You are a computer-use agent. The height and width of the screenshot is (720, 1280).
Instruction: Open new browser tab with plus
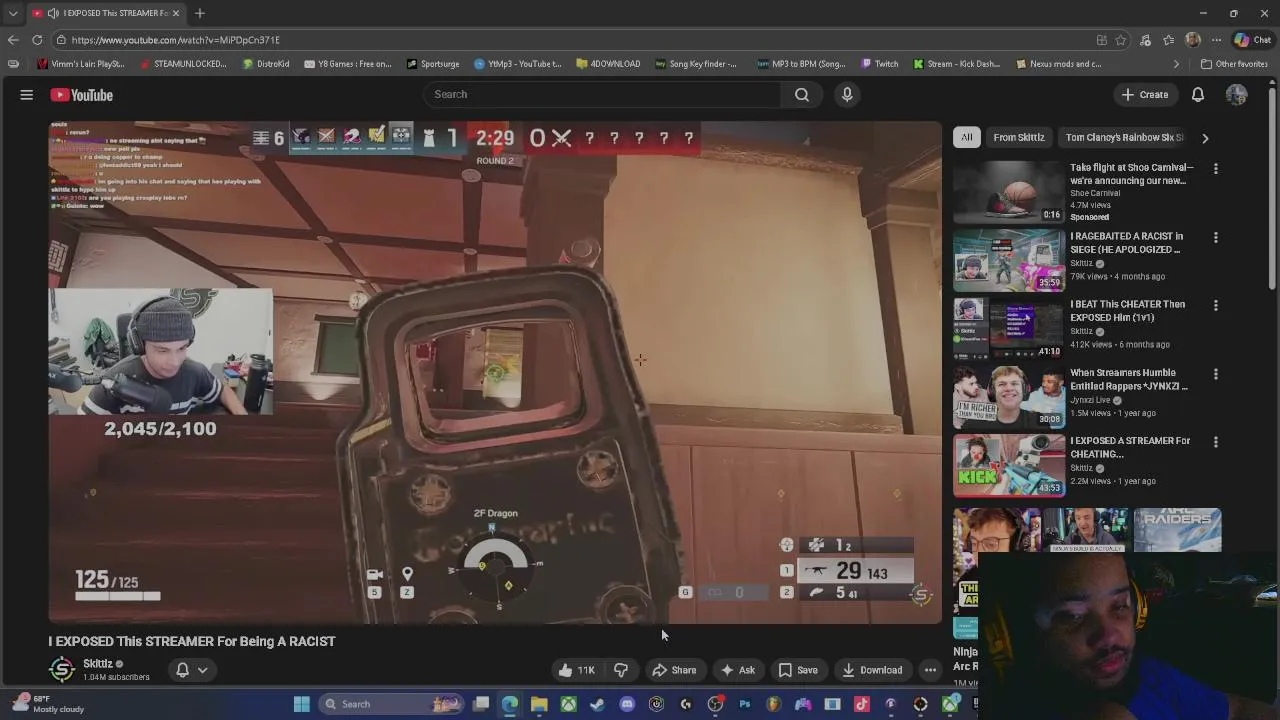[200, 13]
